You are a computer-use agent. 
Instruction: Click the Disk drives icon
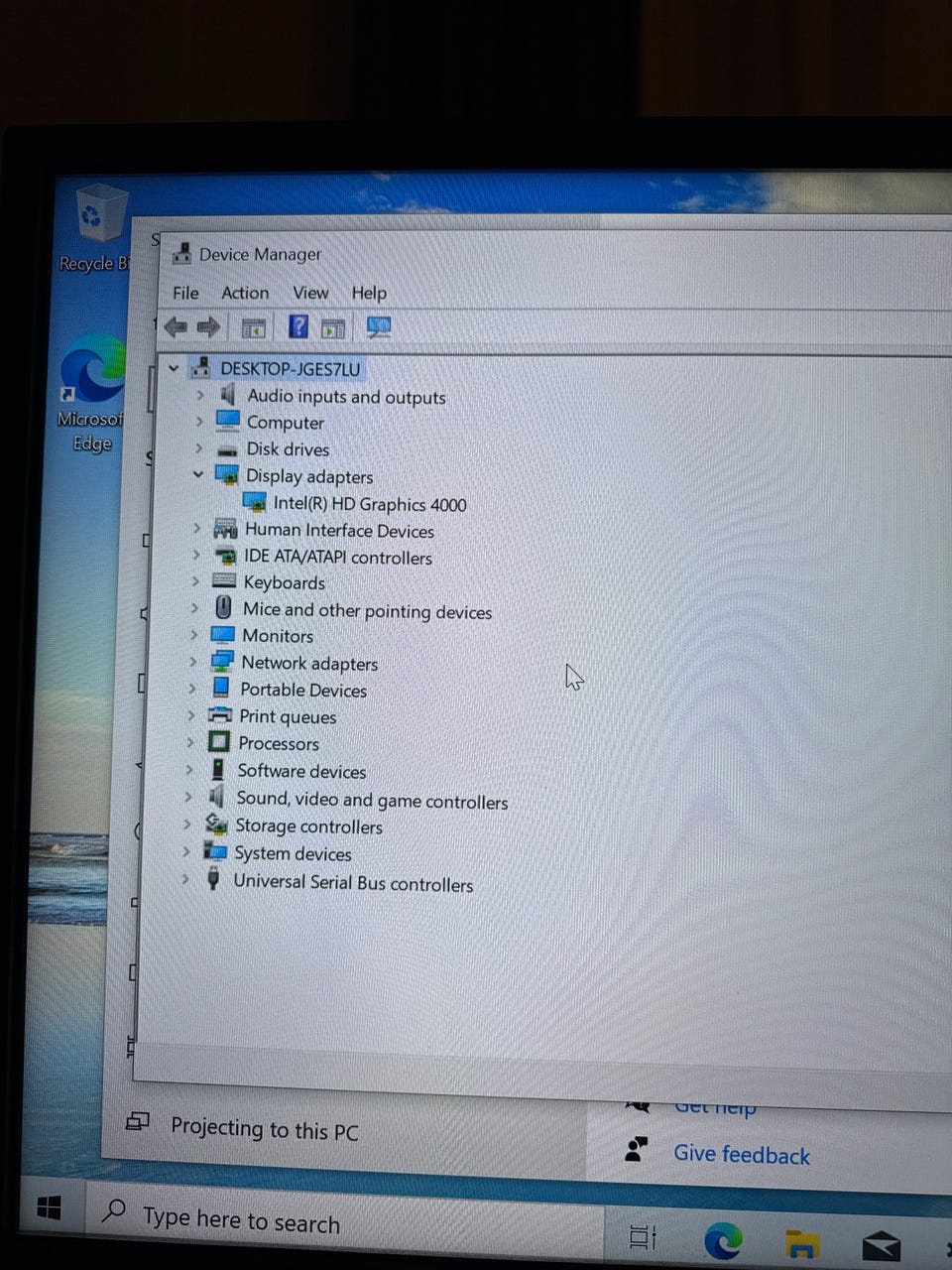(x=227, y=449)
